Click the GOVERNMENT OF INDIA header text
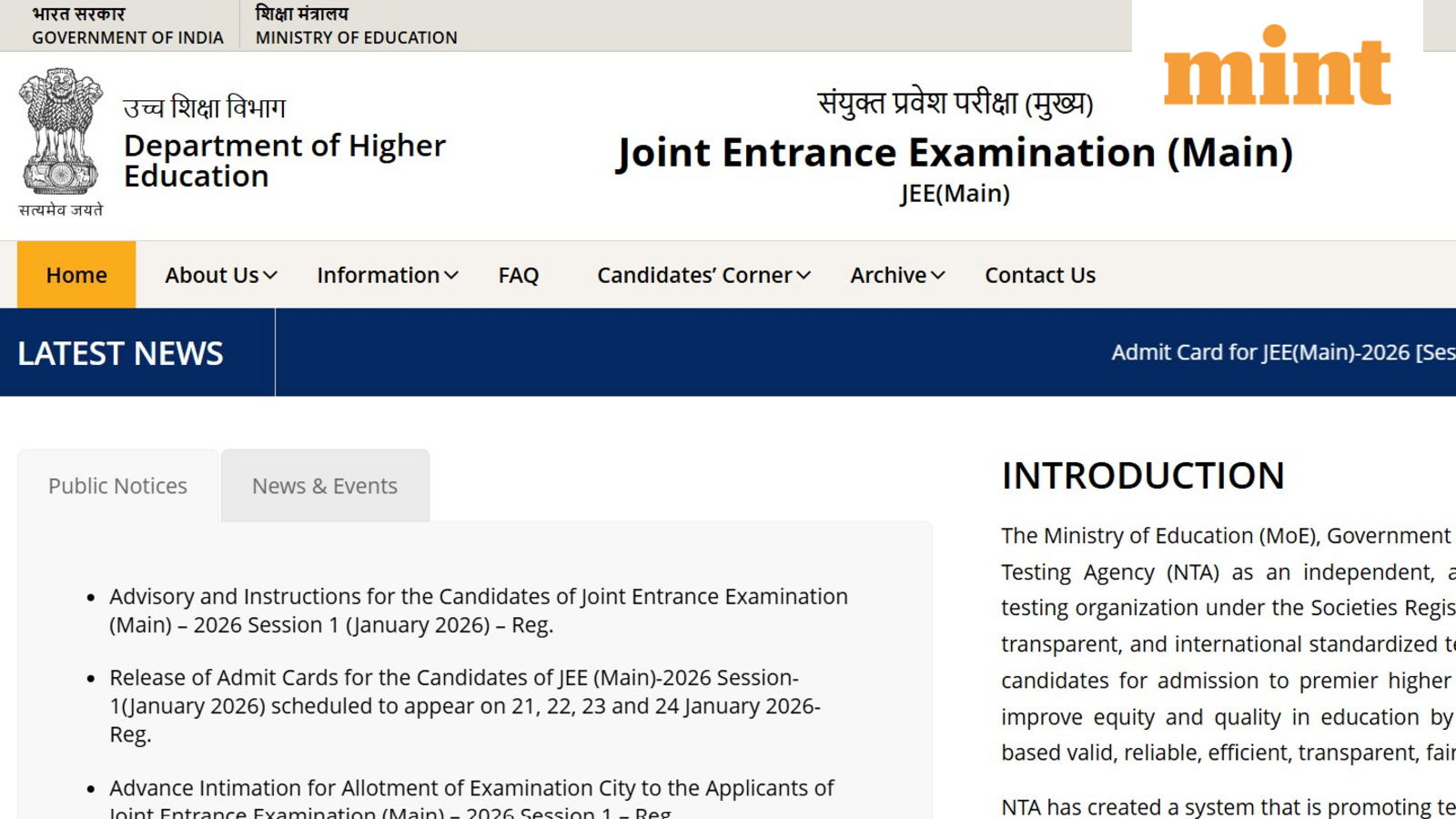The image size is (1456, 819). point(127,37)
